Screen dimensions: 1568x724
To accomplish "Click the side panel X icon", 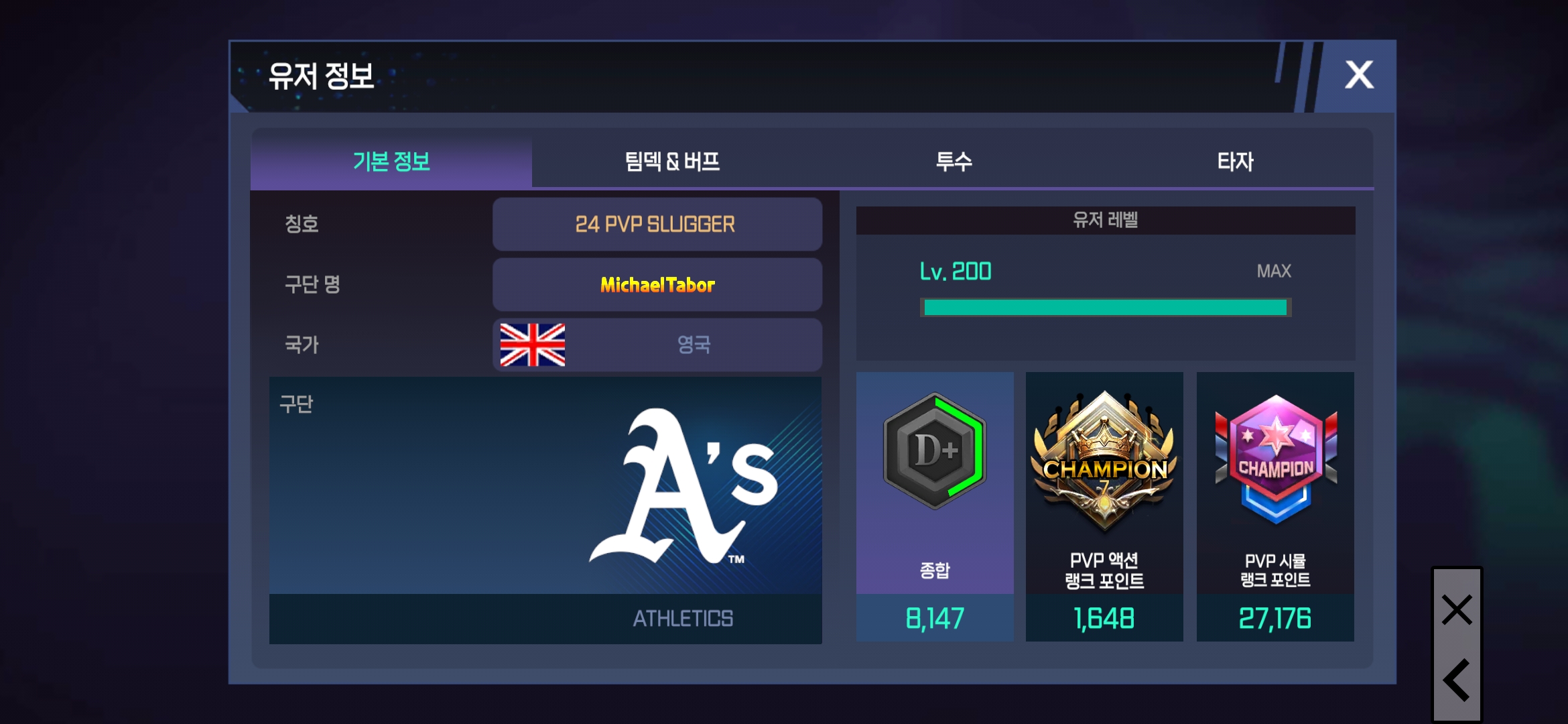I will click(1457, 610).
